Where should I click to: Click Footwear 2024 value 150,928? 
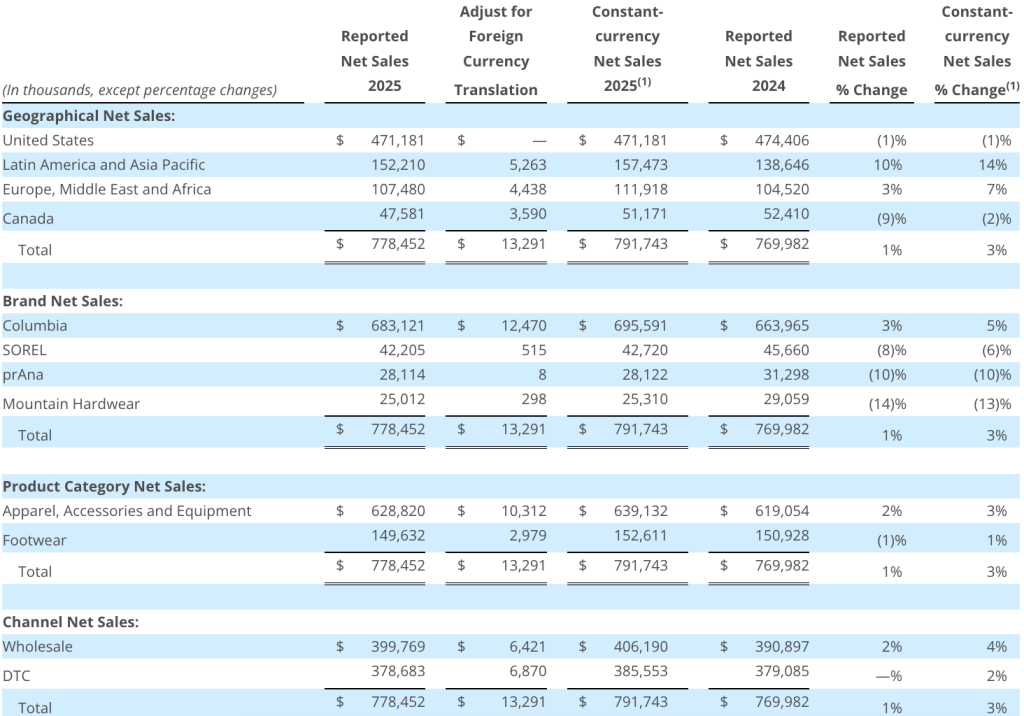coord(782,536)
